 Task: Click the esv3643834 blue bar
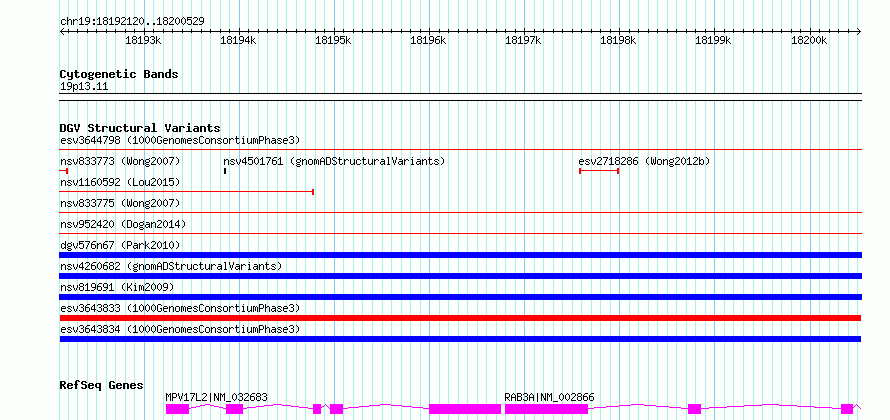click(460, 339)
